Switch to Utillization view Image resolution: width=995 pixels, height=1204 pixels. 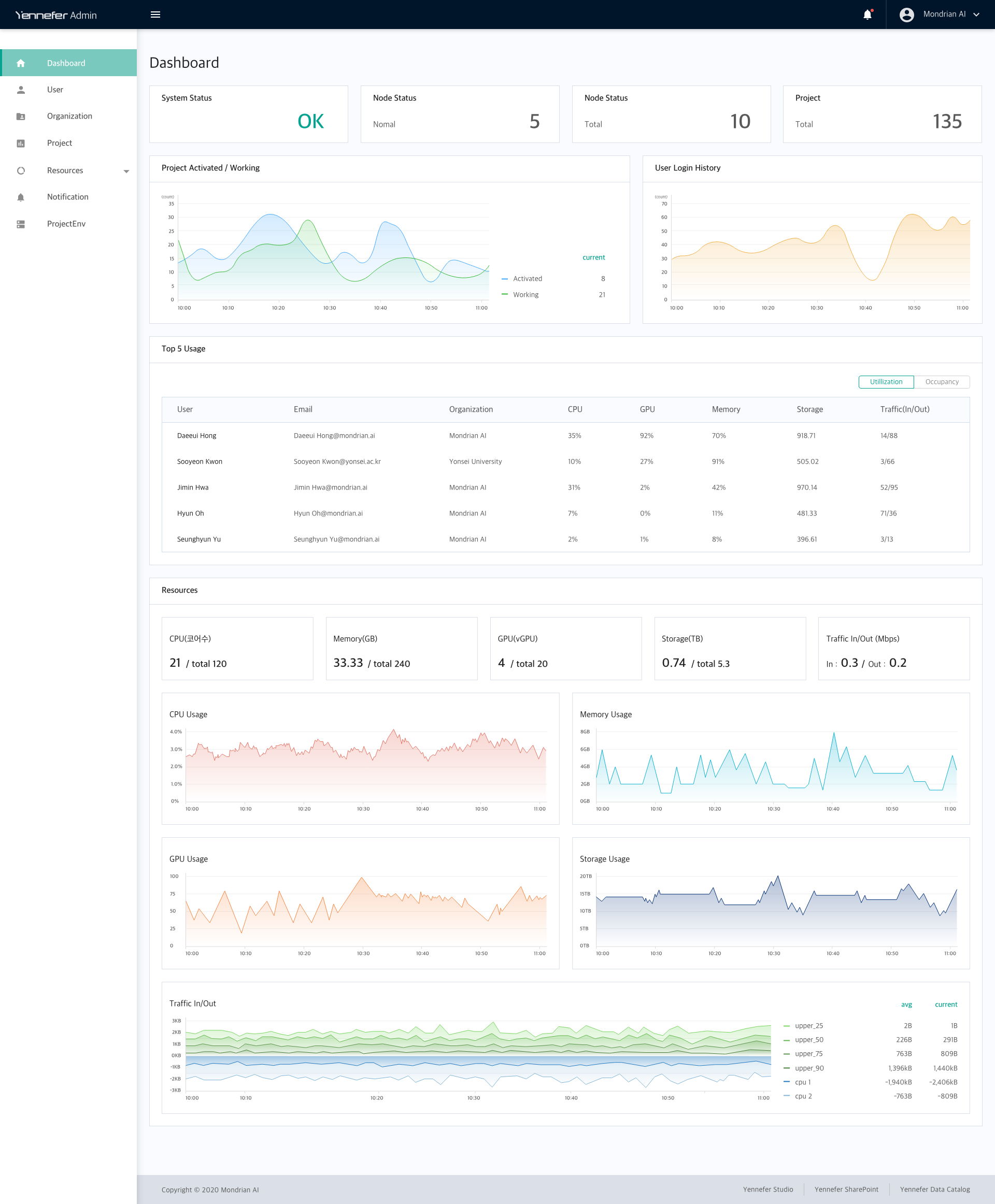[886, 382]
